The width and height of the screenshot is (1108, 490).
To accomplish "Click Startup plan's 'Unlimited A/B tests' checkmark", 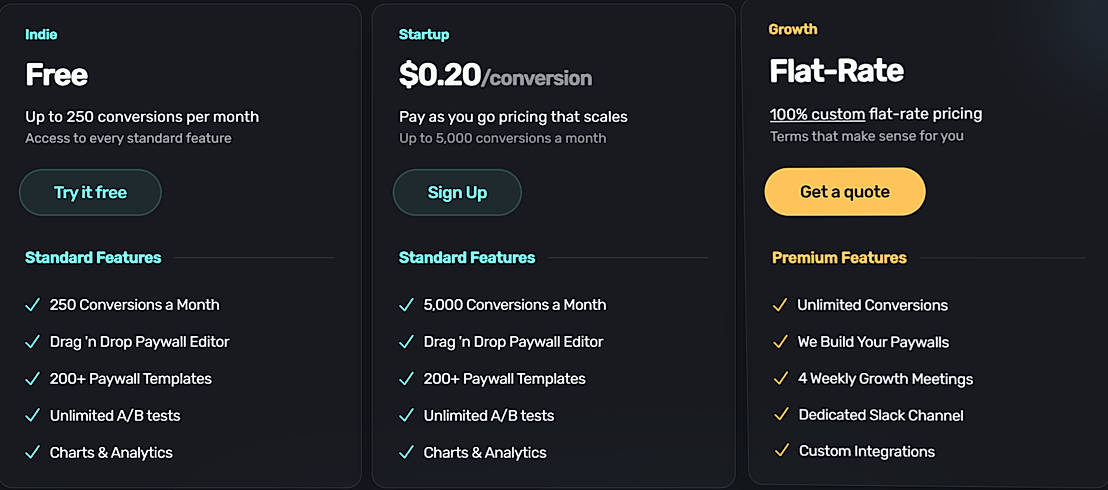I will point(406,415).
